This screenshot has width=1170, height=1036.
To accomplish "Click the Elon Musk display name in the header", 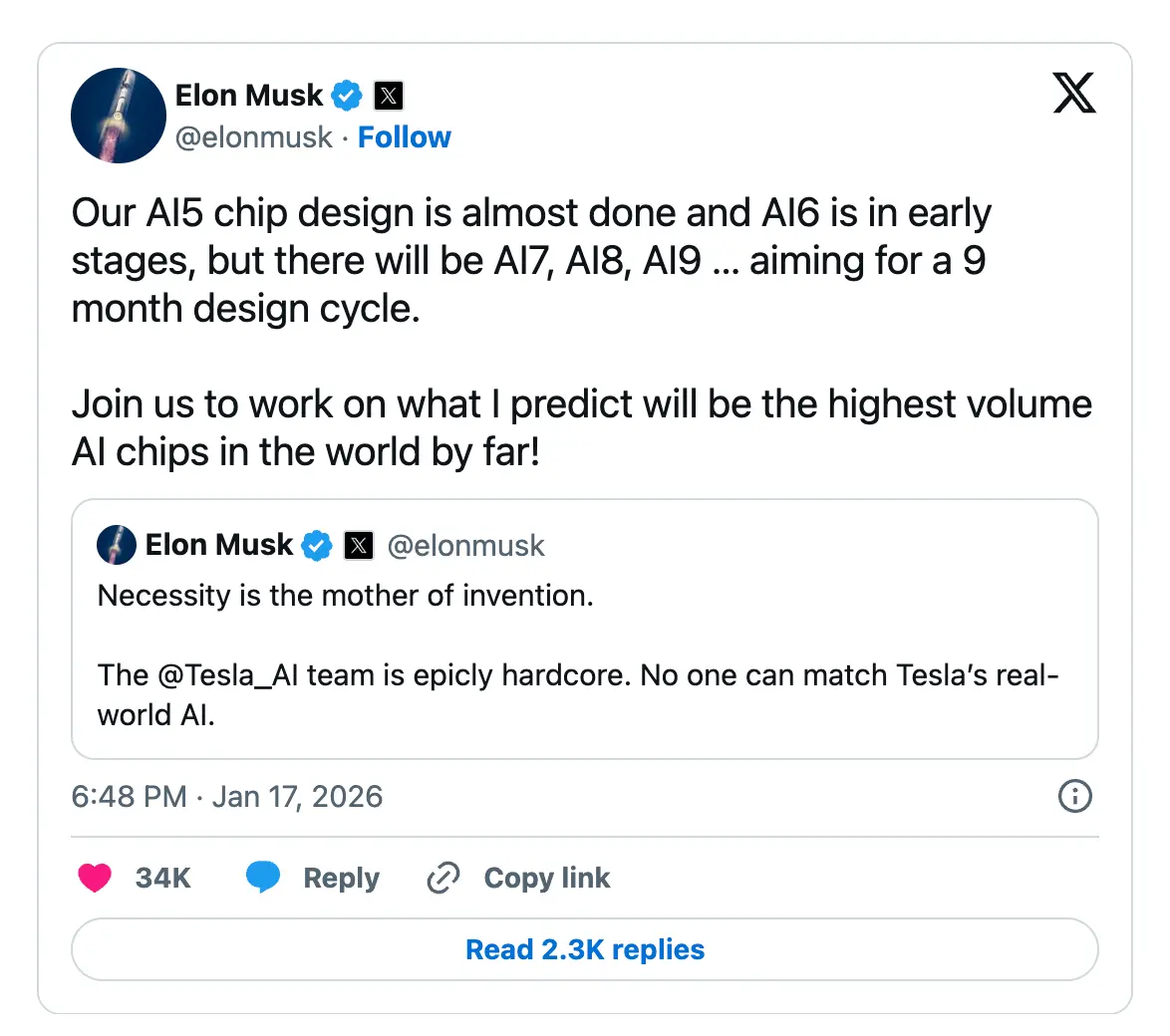I will coord(248,96).
